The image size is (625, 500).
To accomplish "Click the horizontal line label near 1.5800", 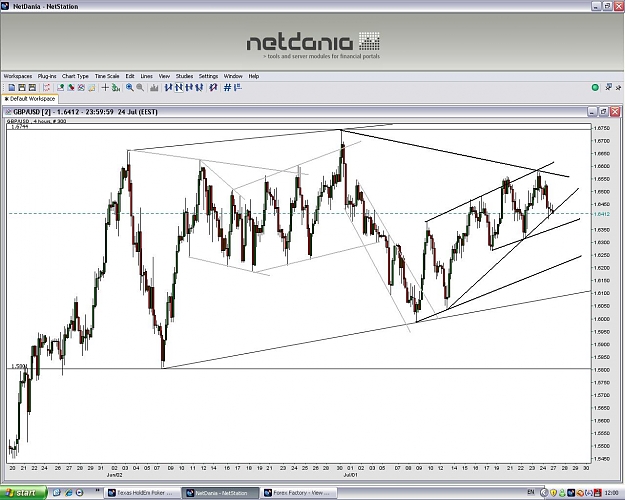I will [x=19, y=366].
